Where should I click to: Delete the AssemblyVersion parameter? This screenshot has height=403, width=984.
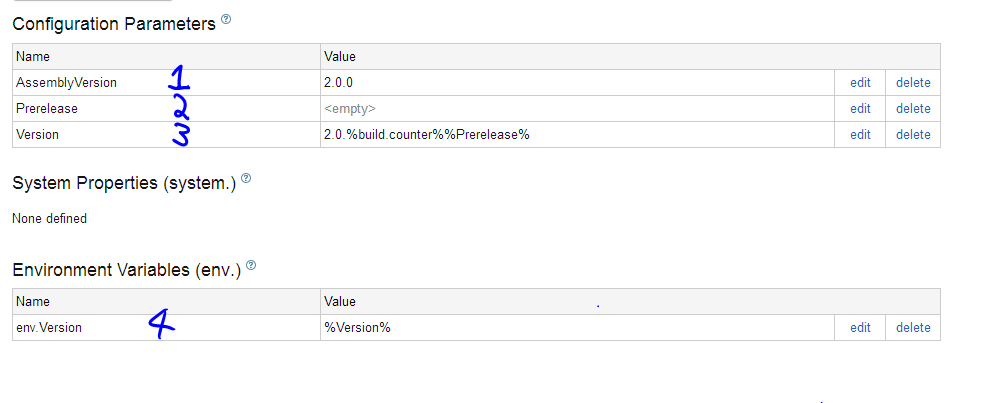coord(912,83)
